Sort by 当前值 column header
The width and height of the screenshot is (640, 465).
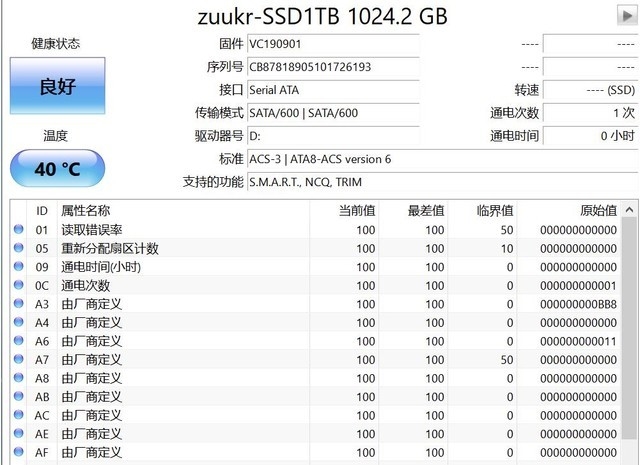click(356, 211)
